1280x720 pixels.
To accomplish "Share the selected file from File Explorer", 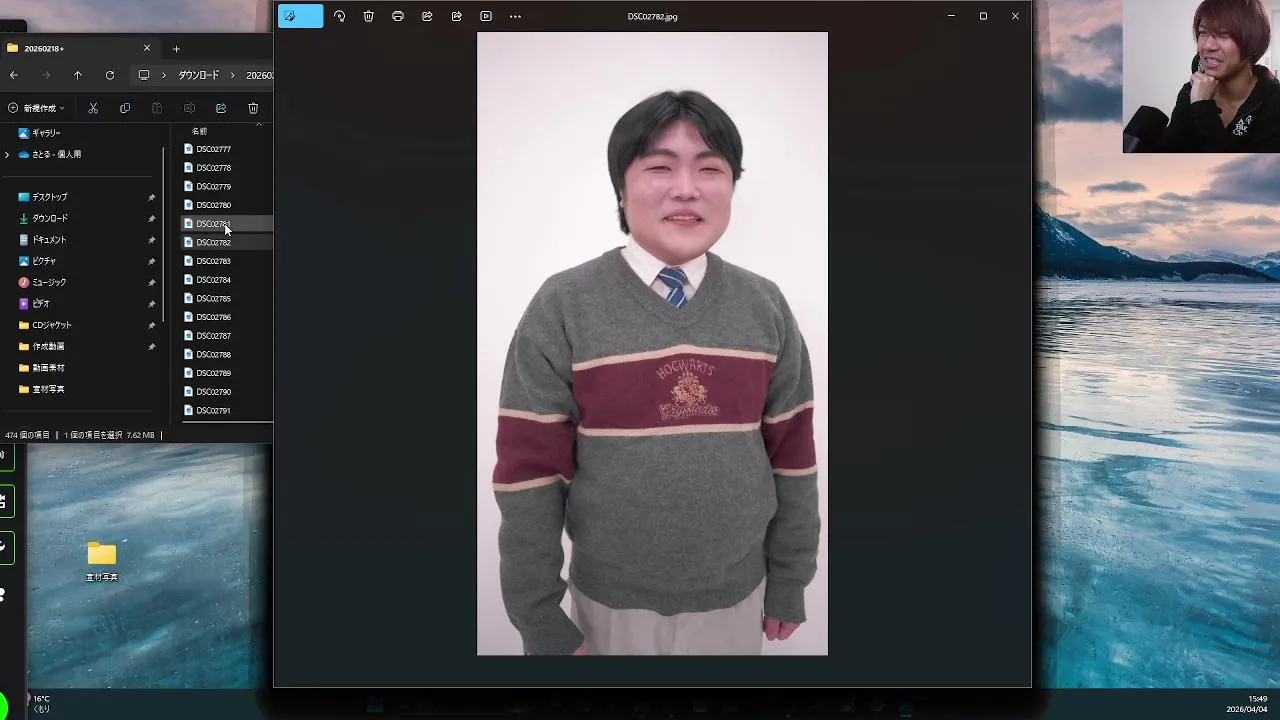I will (x=221, y=108).
